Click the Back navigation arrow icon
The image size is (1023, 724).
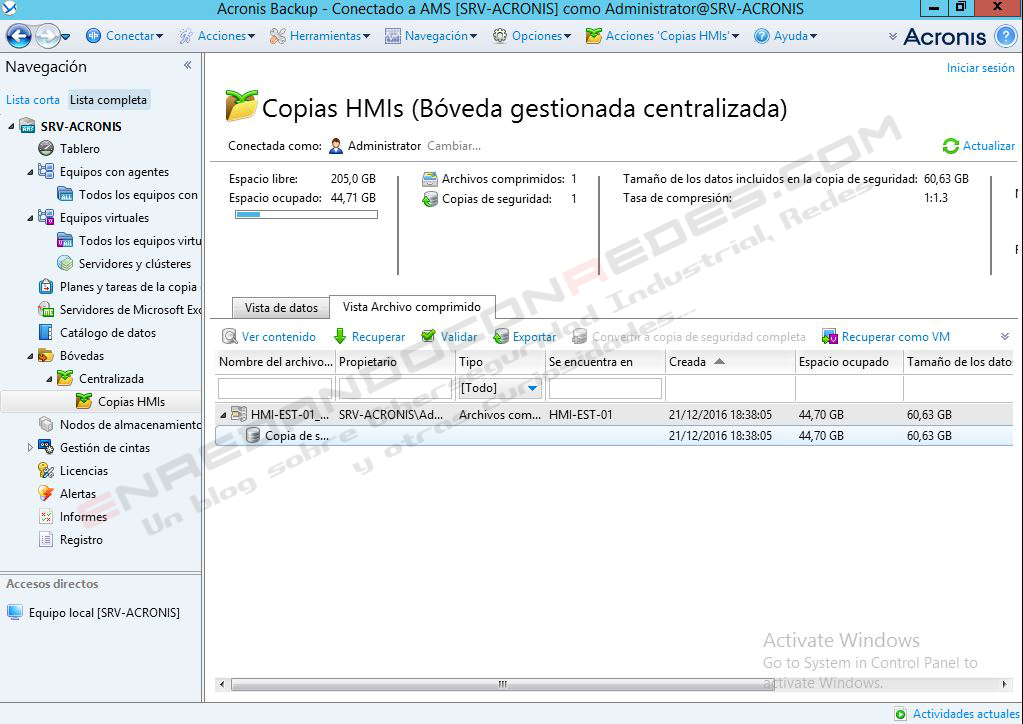[18, 36]
